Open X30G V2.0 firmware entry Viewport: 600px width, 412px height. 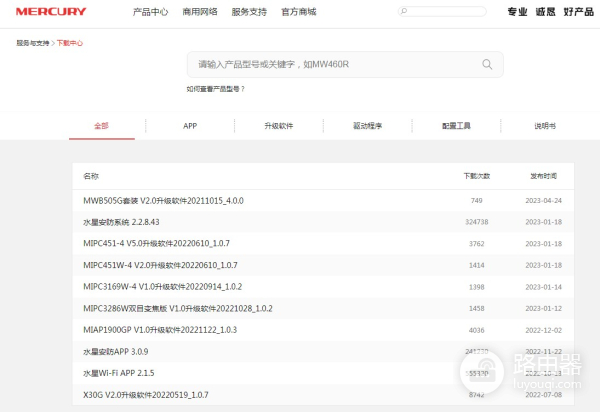(x=146, y=395)
